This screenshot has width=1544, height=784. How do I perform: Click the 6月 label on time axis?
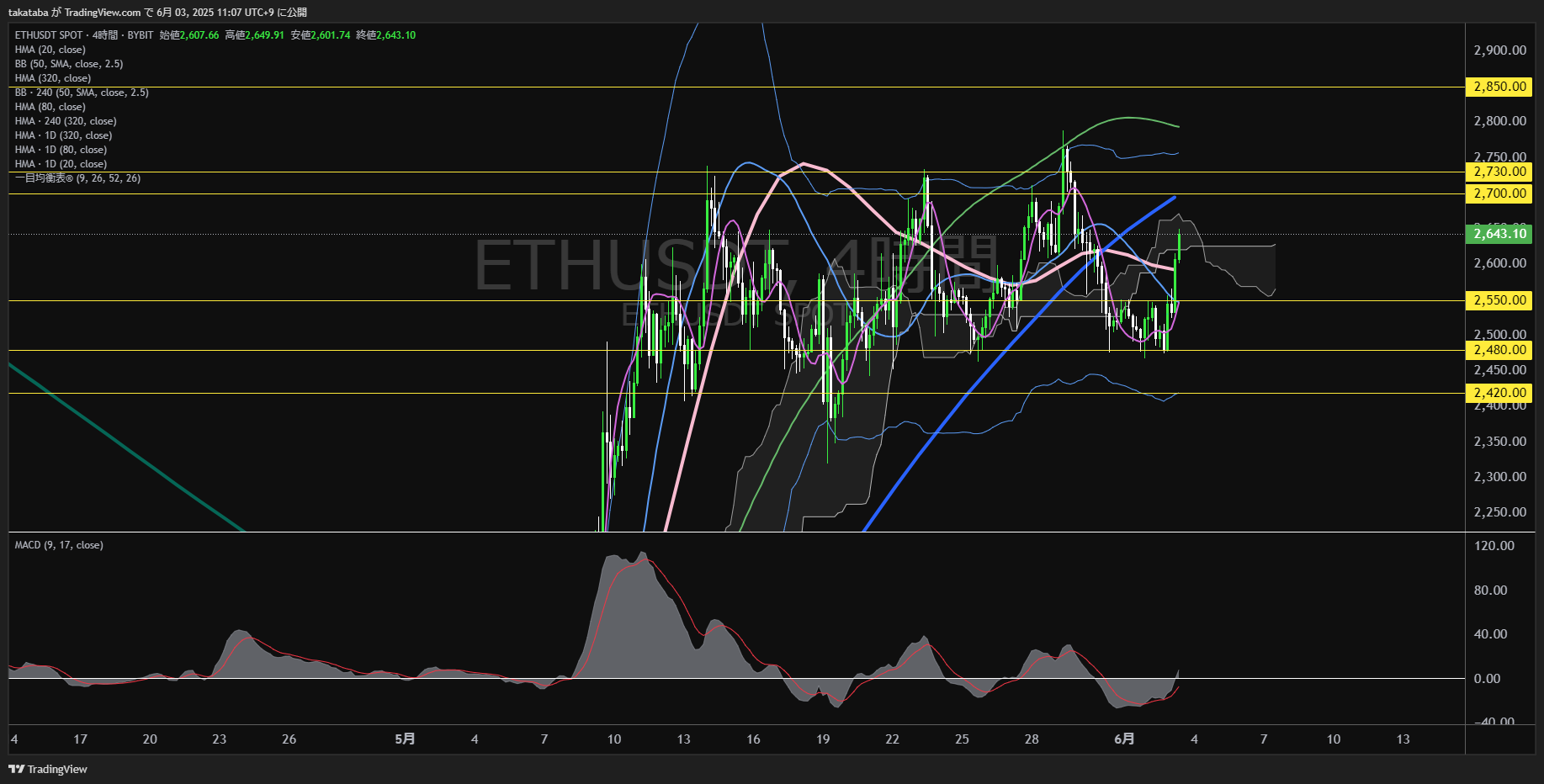click(1124, 739)
